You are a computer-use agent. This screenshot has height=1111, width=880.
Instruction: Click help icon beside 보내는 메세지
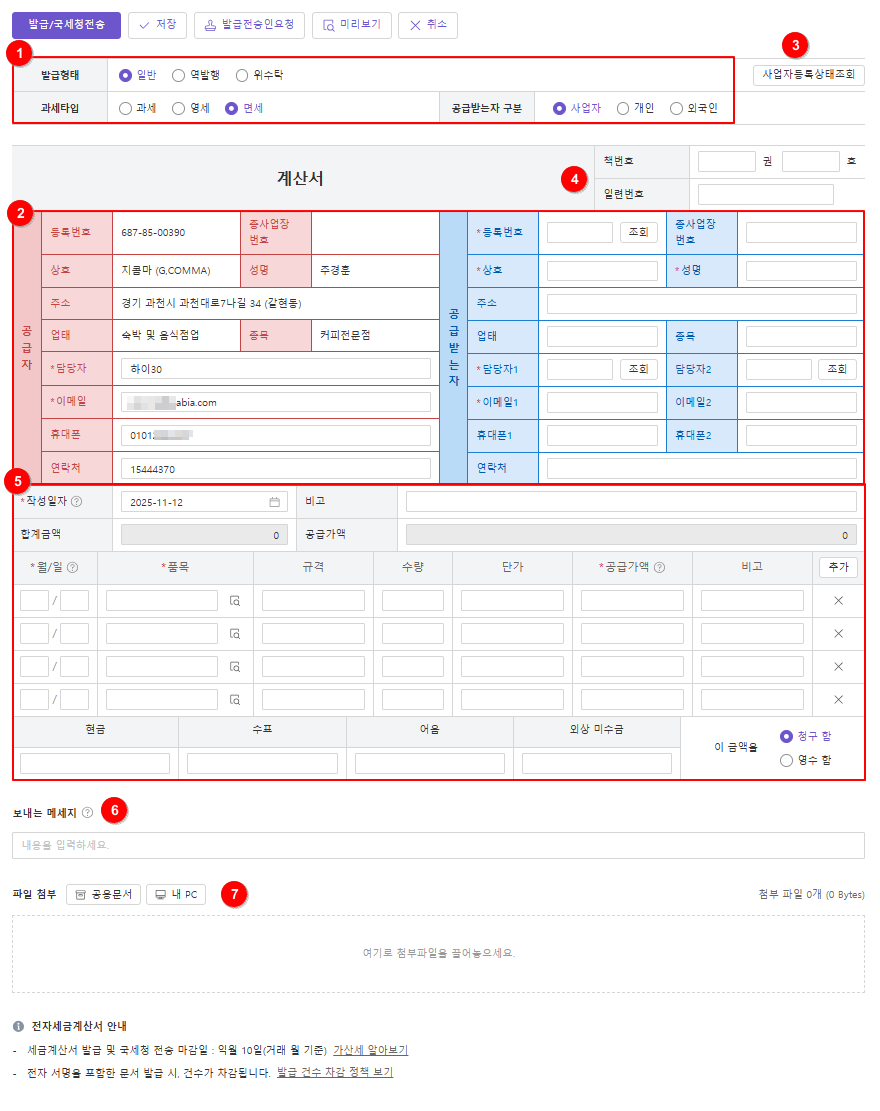[87, 813]
